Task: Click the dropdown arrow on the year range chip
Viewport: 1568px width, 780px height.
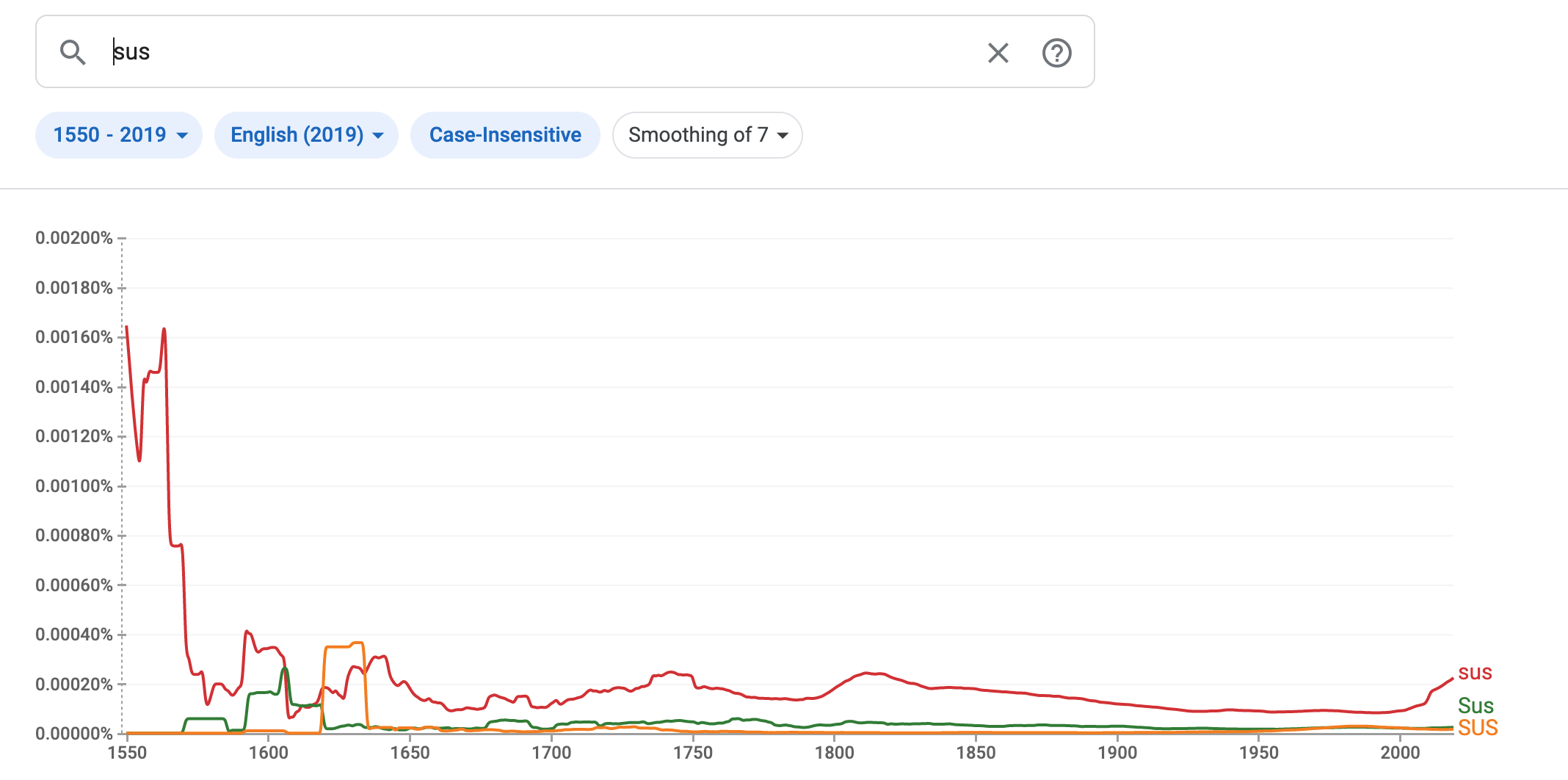Action: click(183, 136)
